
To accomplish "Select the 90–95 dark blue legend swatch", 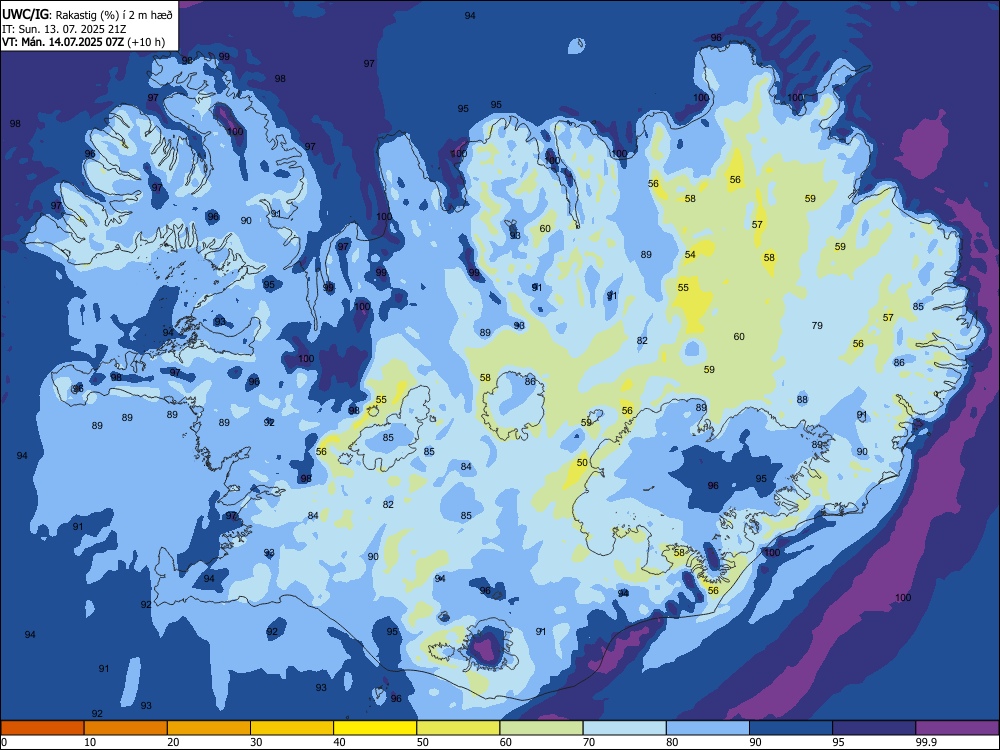I will 791,728.
